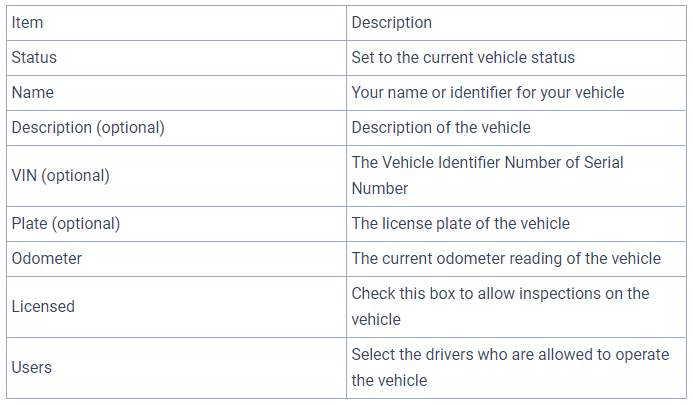
Task: Click 'The current odometer reading of the vehicle'
Action: coord(506,258)
